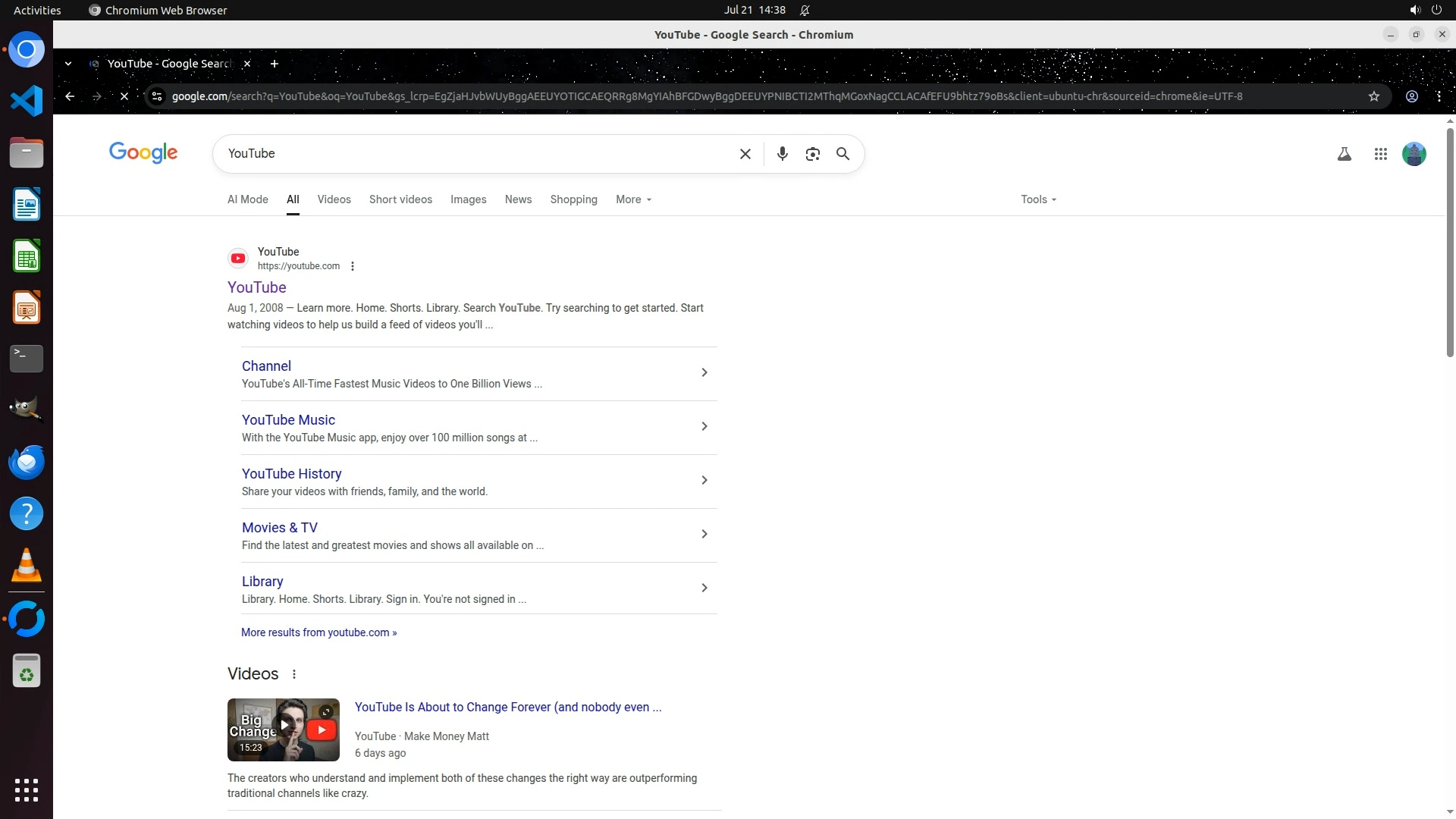Launch Visual Studio Code from the dock
The image size is (1456, 819).
tap(27, 101)
